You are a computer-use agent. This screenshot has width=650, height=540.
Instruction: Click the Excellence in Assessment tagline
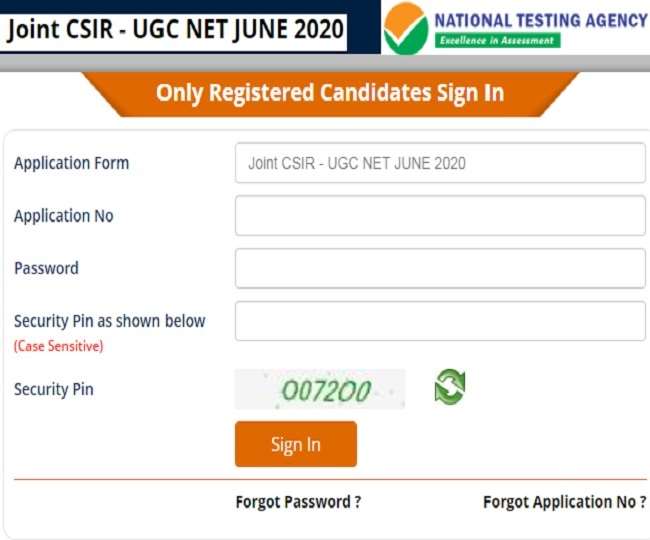click(x=497, y=41)
